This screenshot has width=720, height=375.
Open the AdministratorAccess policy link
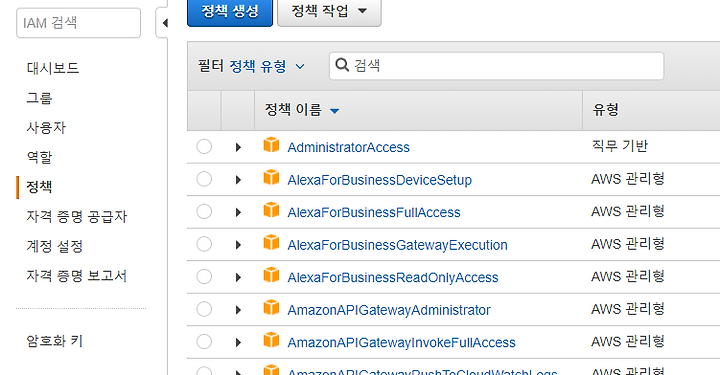coord(349,147)
